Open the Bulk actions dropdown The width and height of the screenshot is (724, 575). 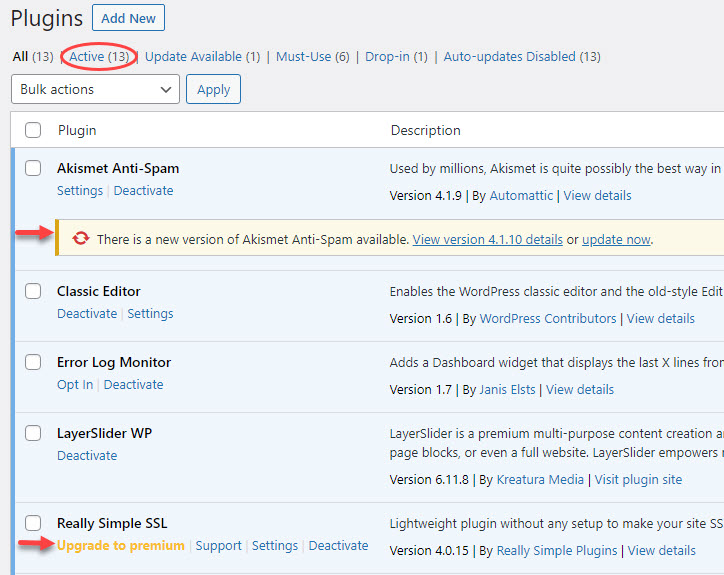pyautogui.click(x=95, y=89)
